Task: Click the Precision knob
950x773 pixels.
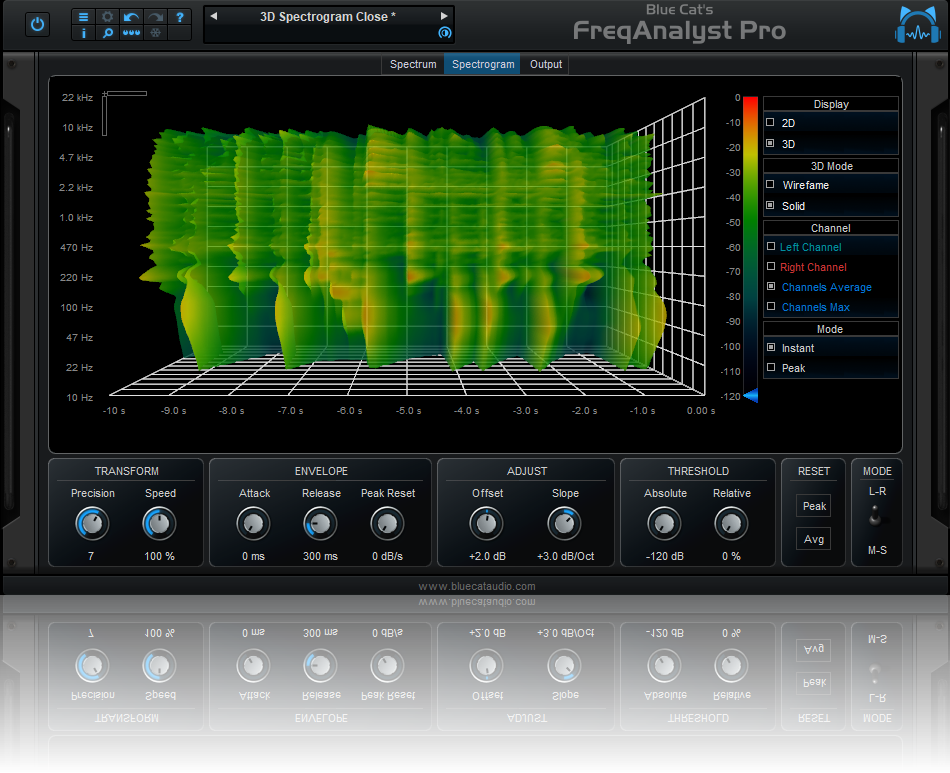Action: click(x=92, y=523)
